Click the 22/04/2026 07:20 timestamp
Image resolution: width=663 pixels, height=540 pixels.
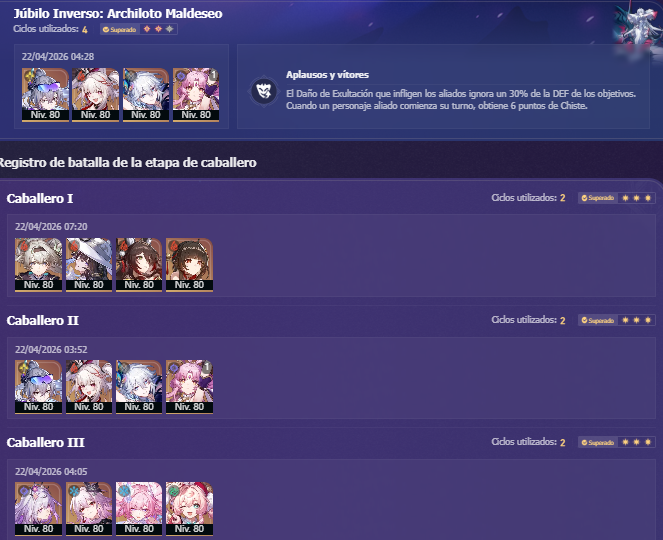click(51, 227)
